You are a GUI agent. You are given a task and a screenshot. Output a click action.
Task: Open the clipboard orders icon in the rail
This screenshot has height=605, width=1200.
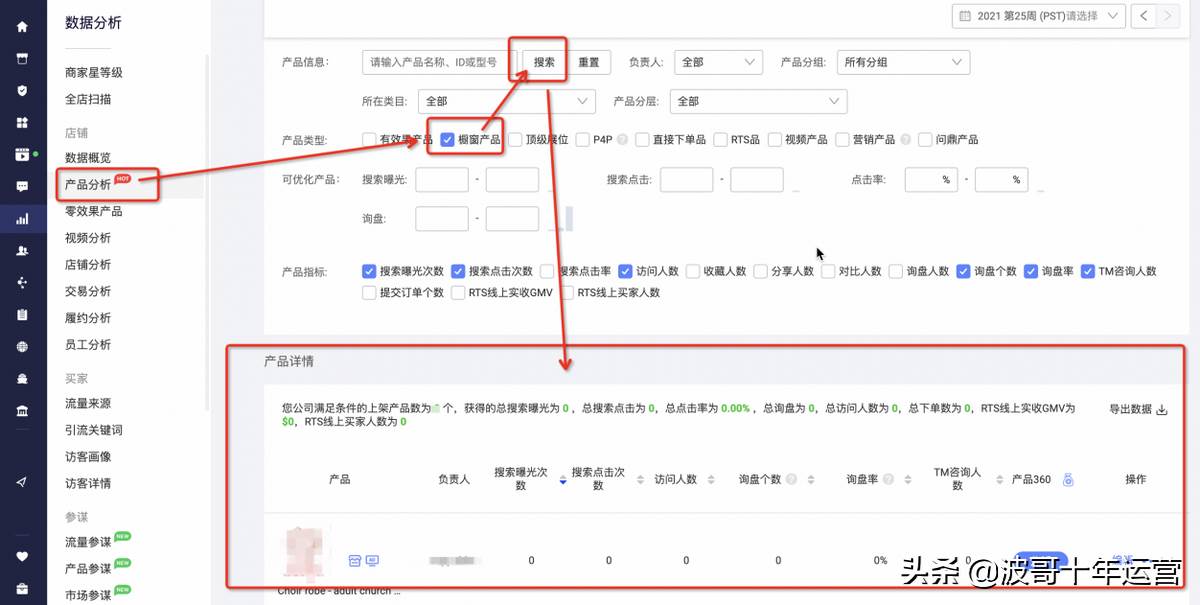click(22, 315)
